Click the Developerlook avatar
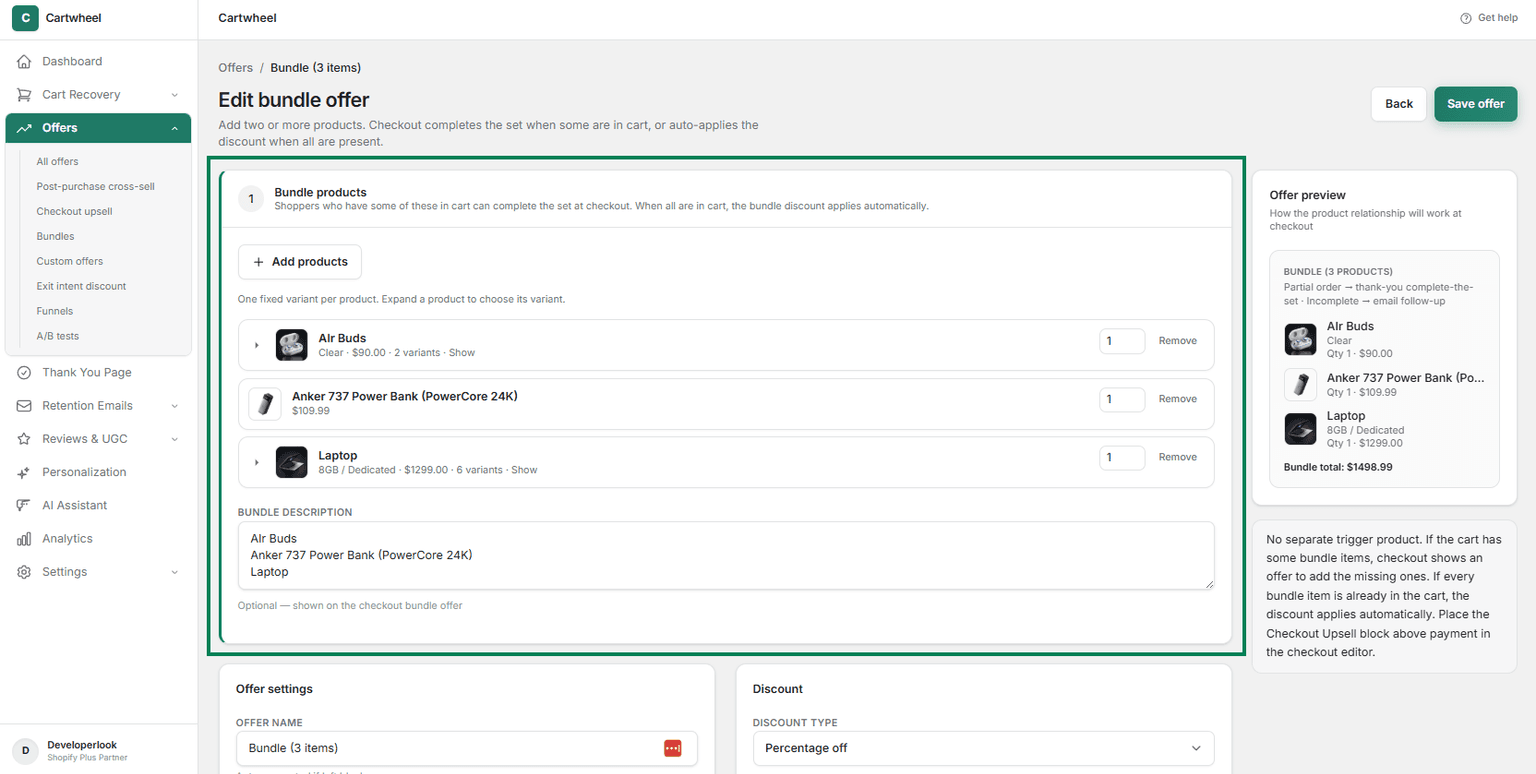 tap(25, 751)
